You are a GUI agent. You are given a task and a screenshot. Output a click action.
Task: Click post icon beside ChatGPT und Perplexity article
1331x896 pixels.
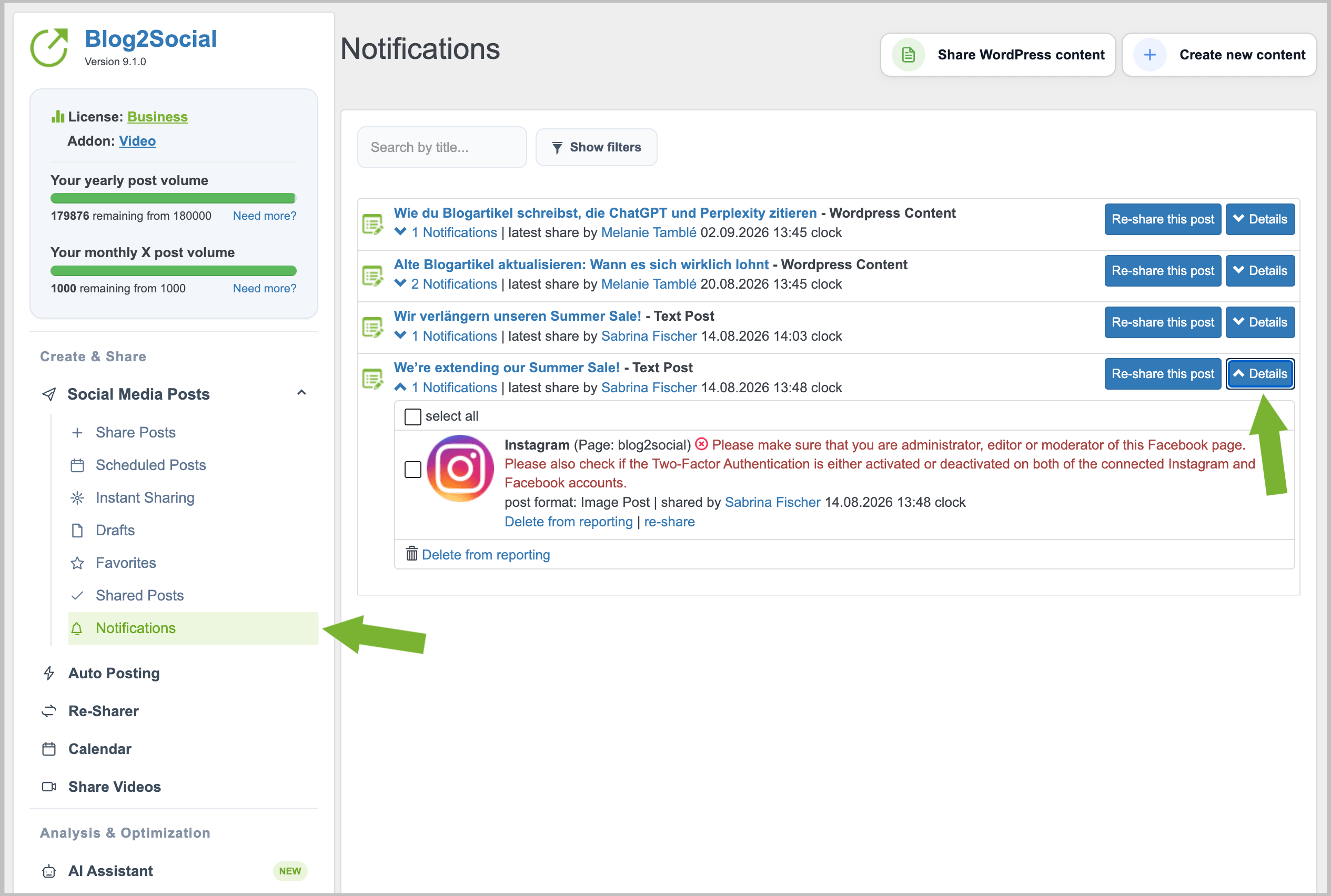[x=373, y=223]
